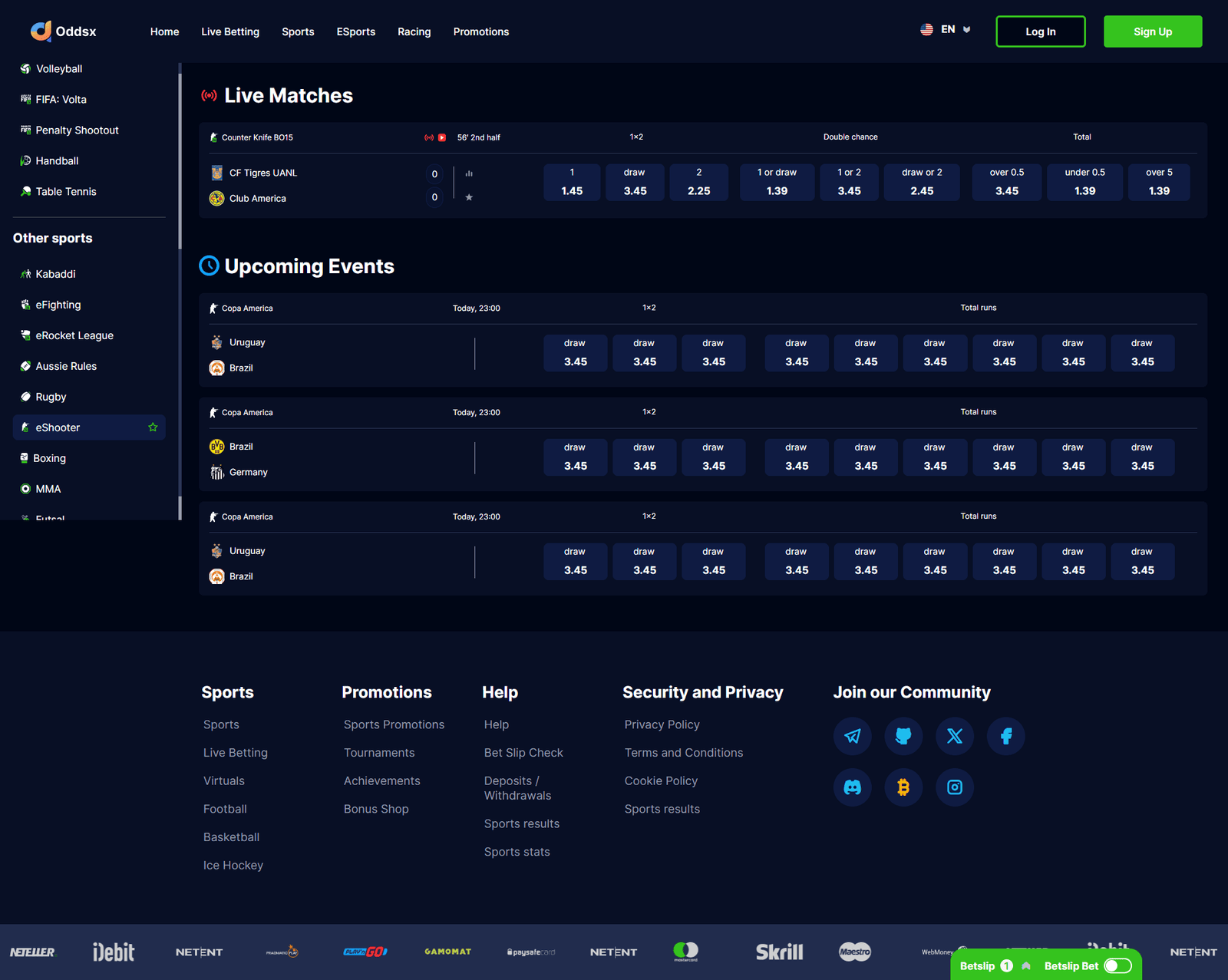Toggle the Betslip Bet switch
This screenshot has height=980, width=1228.
pos(1117,965)
